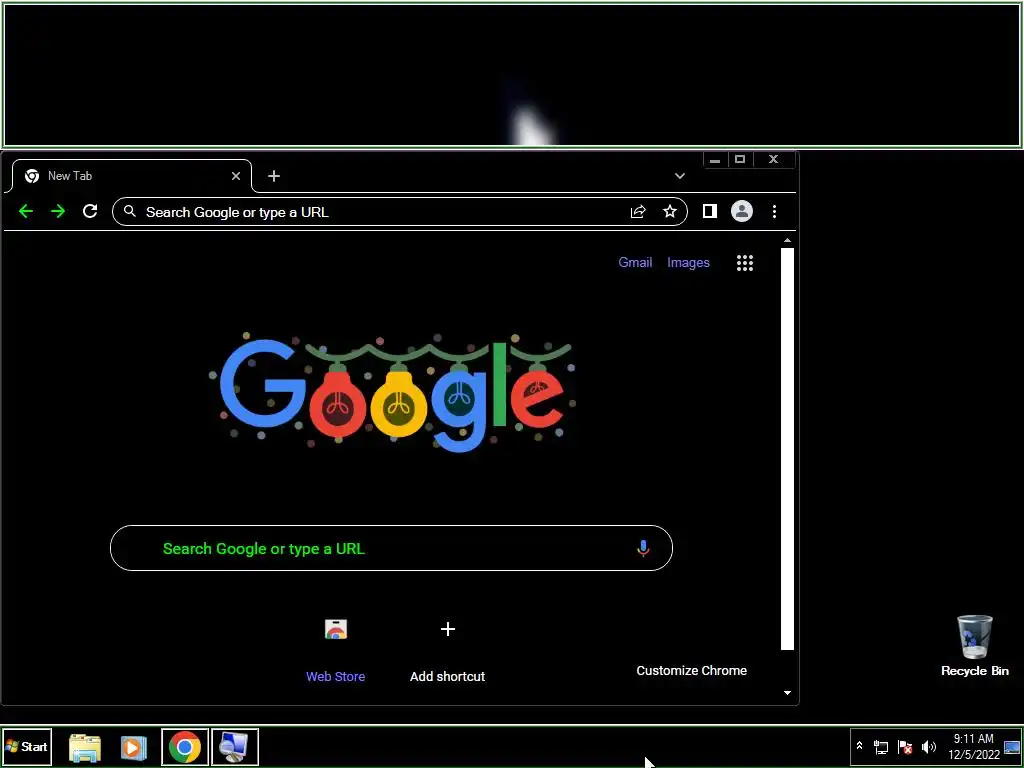This screenshot has height=768, width=1024.
Task: Click the taskbar clock showing 9:11 AM
Action: [x=973, y=747]
